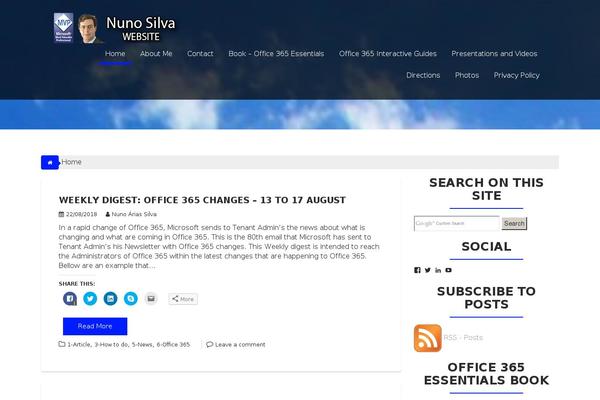Go to the Contact page
Screen dimensions: 600x400
click(x=200, y=54)
